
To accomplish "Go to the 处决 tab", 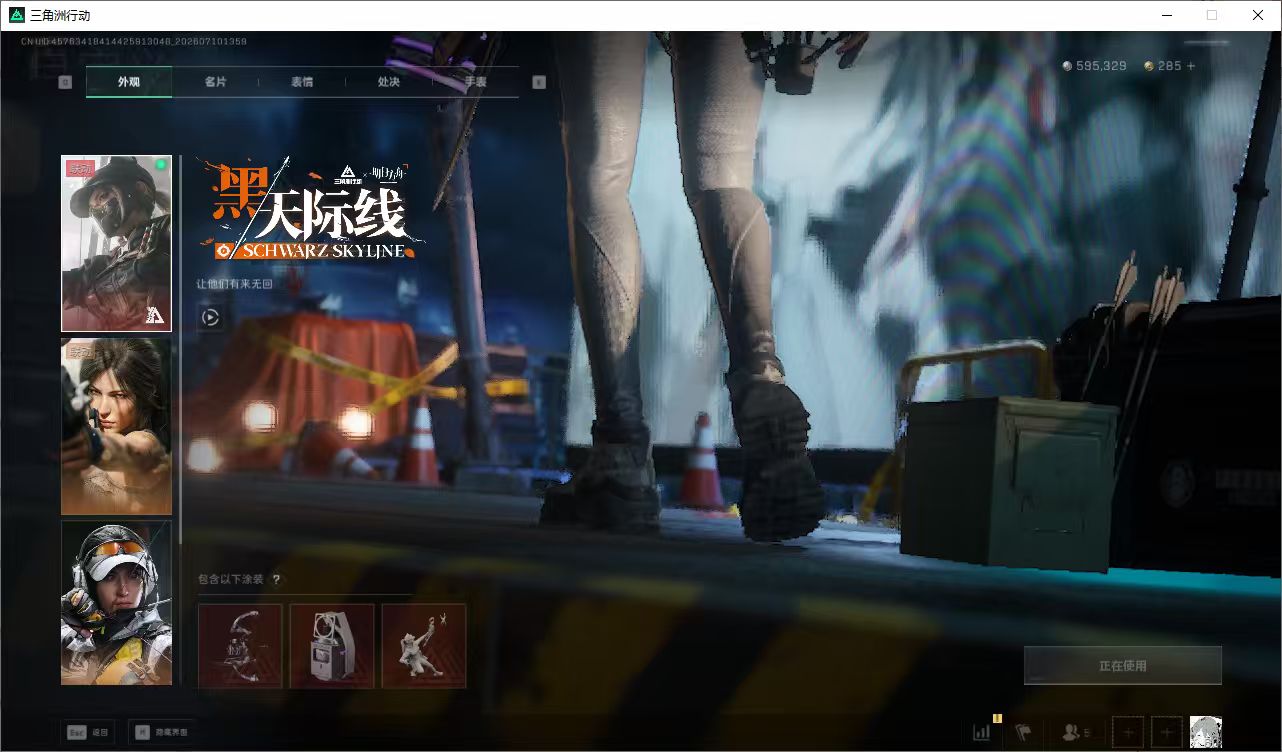I will [389, 82].
